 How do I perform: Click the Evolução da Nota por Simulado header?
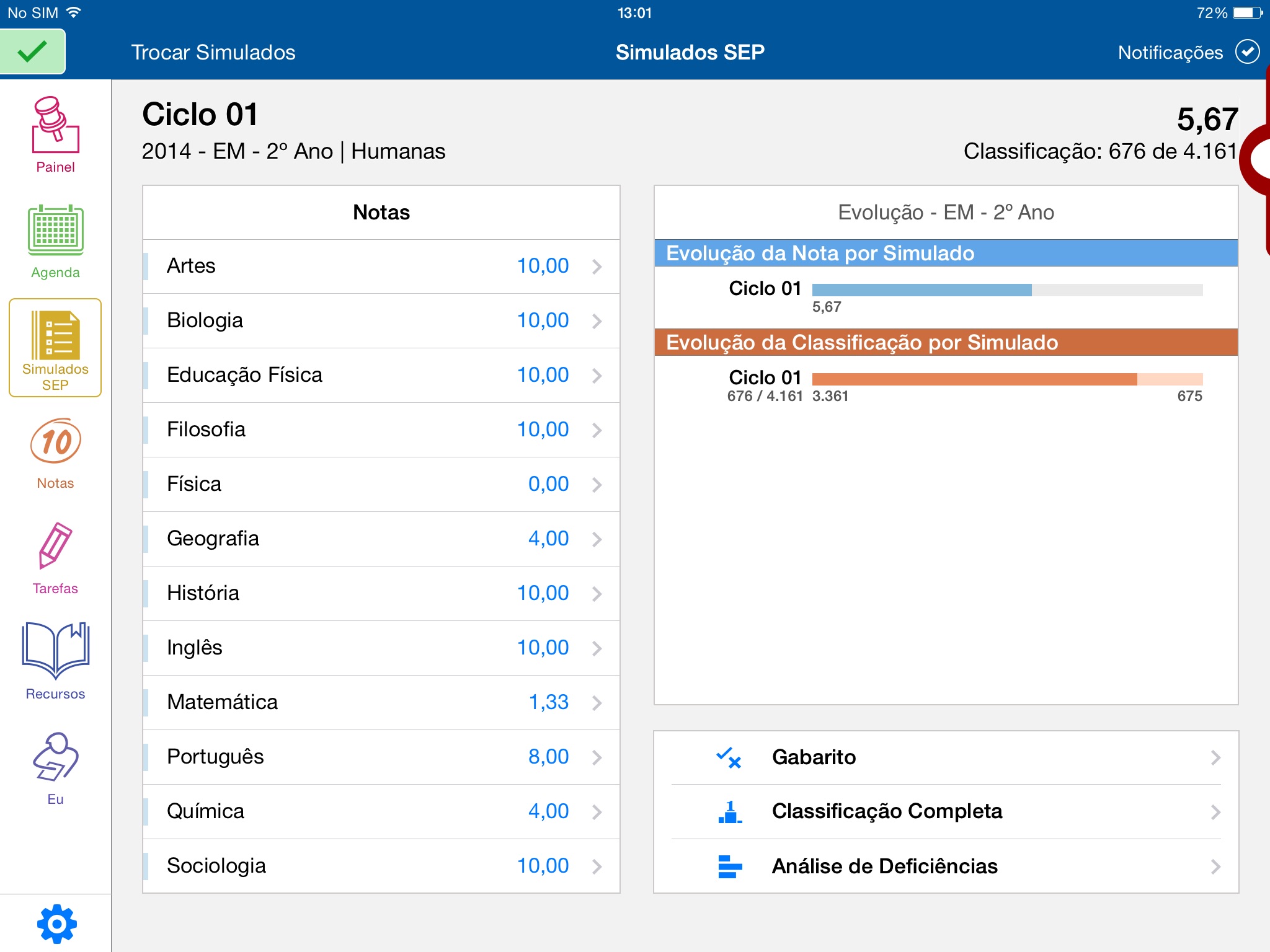(946, 253)
